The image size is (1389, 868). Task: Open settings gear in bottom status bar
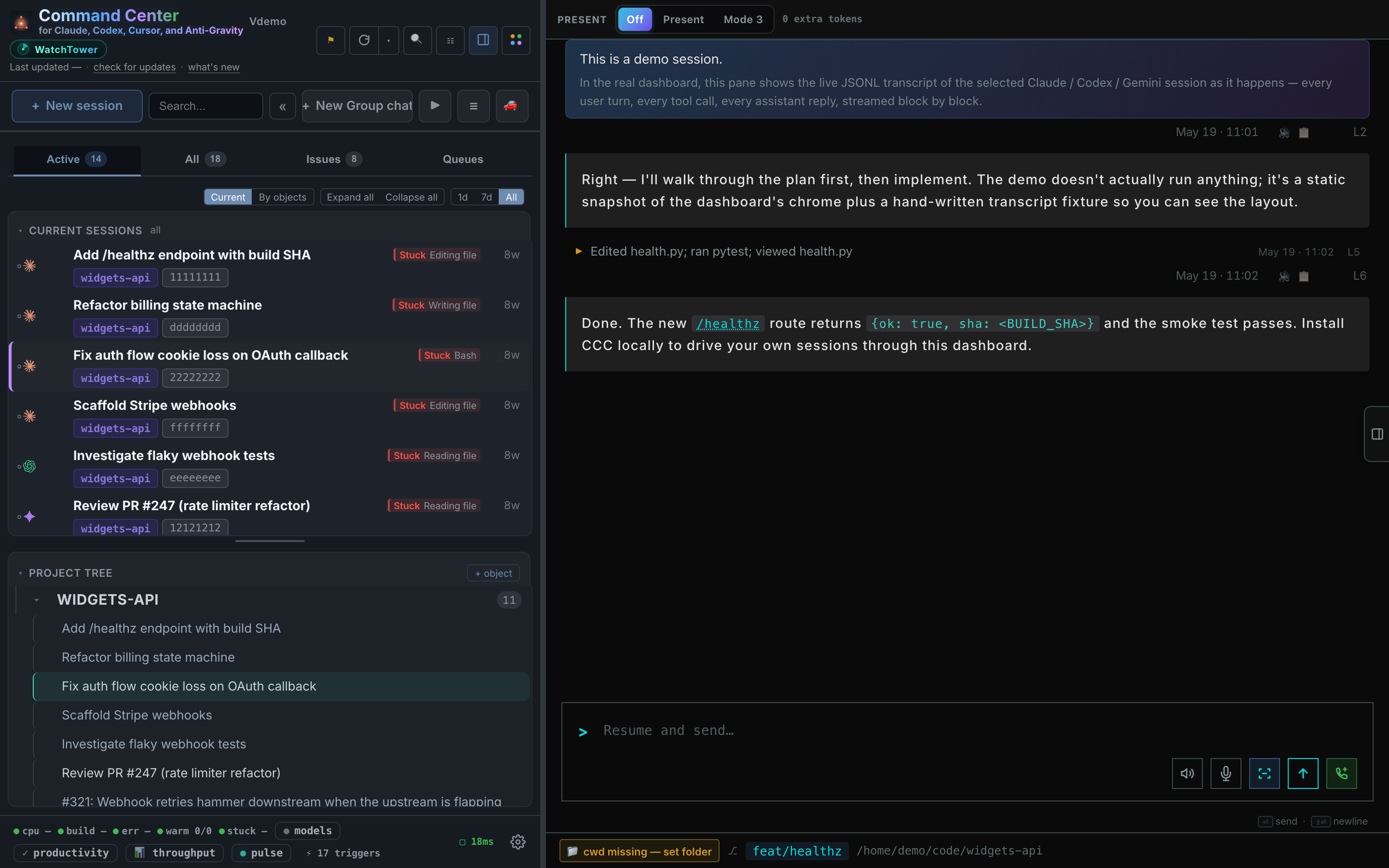(517, 841)
